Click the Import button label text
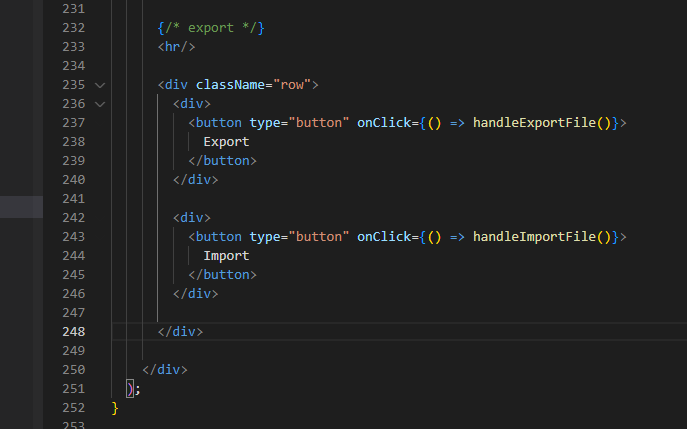The width and height of the screenshot is (687, 429). [226, 255]
